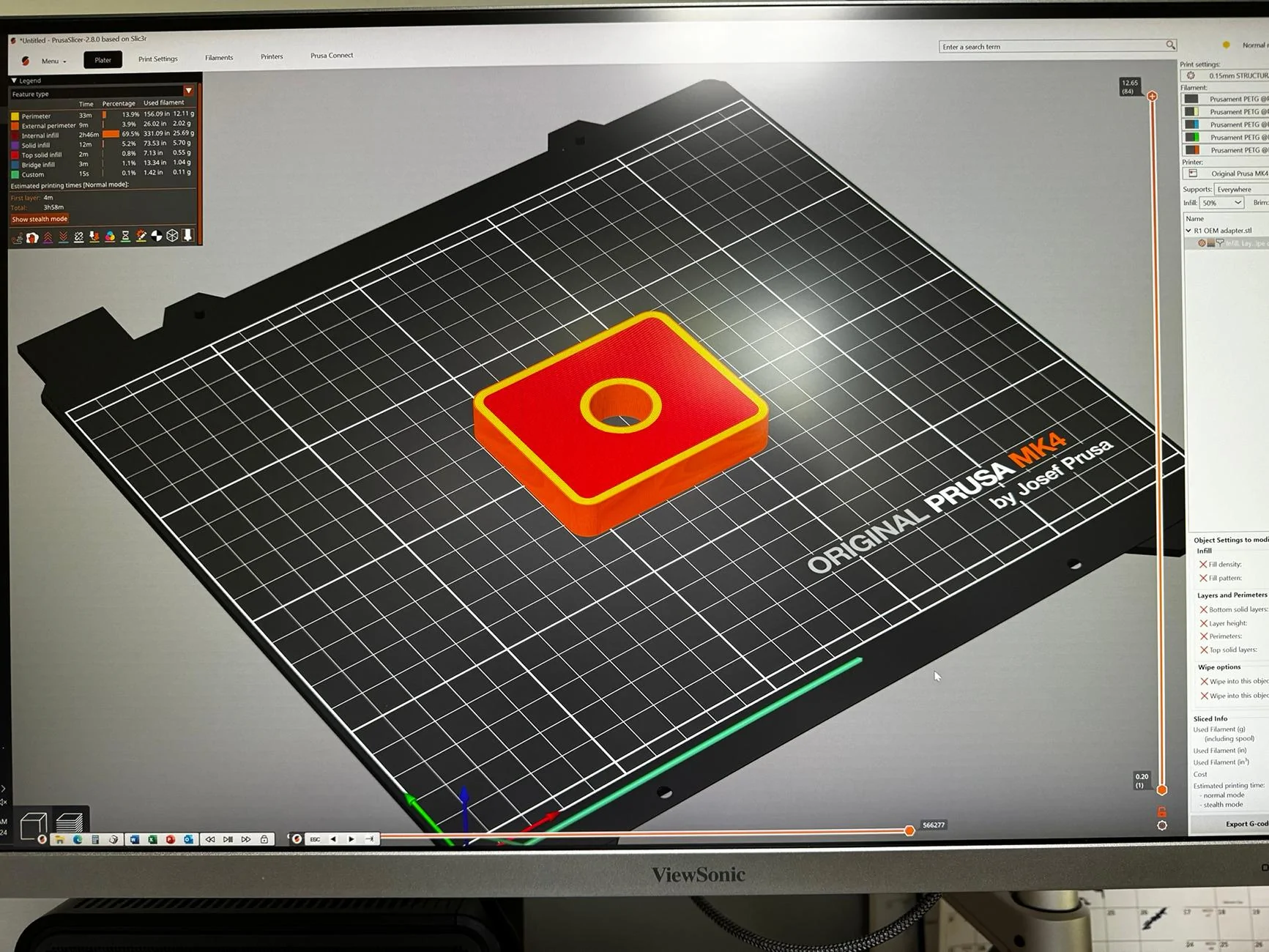Toggle Center of gravity icon in legend
Viewport: 1269px width, 952px height.
[x=156, y=236]
